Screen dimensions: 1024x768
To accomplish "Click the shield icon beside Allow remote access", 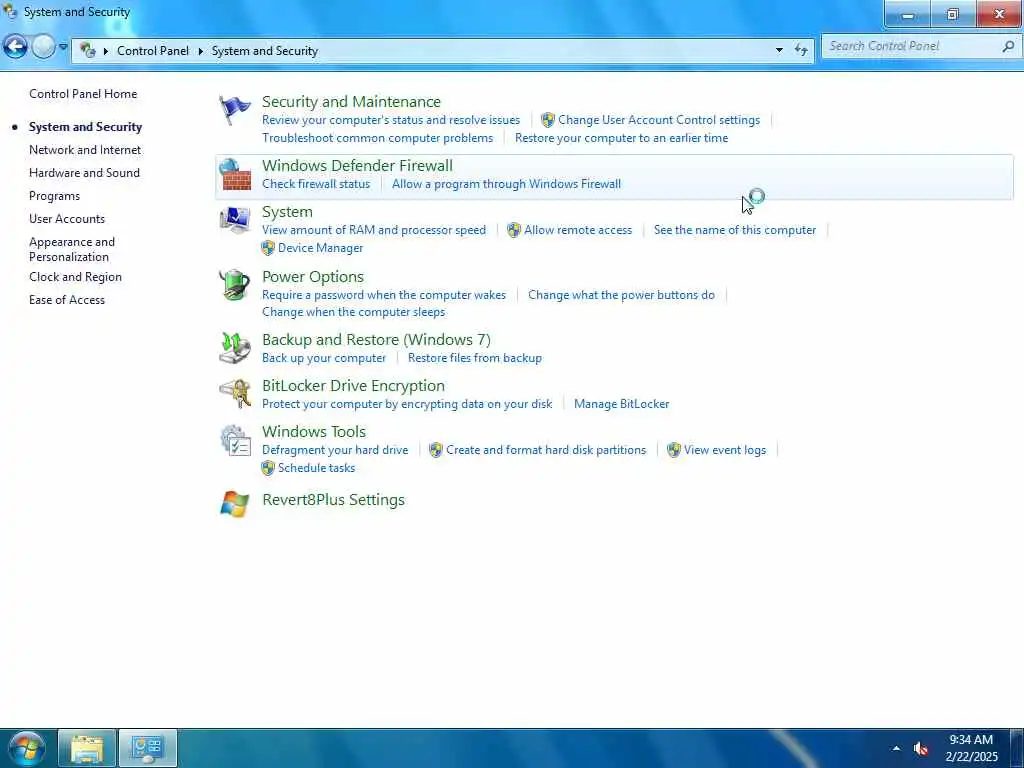I will tap(514, 230).
